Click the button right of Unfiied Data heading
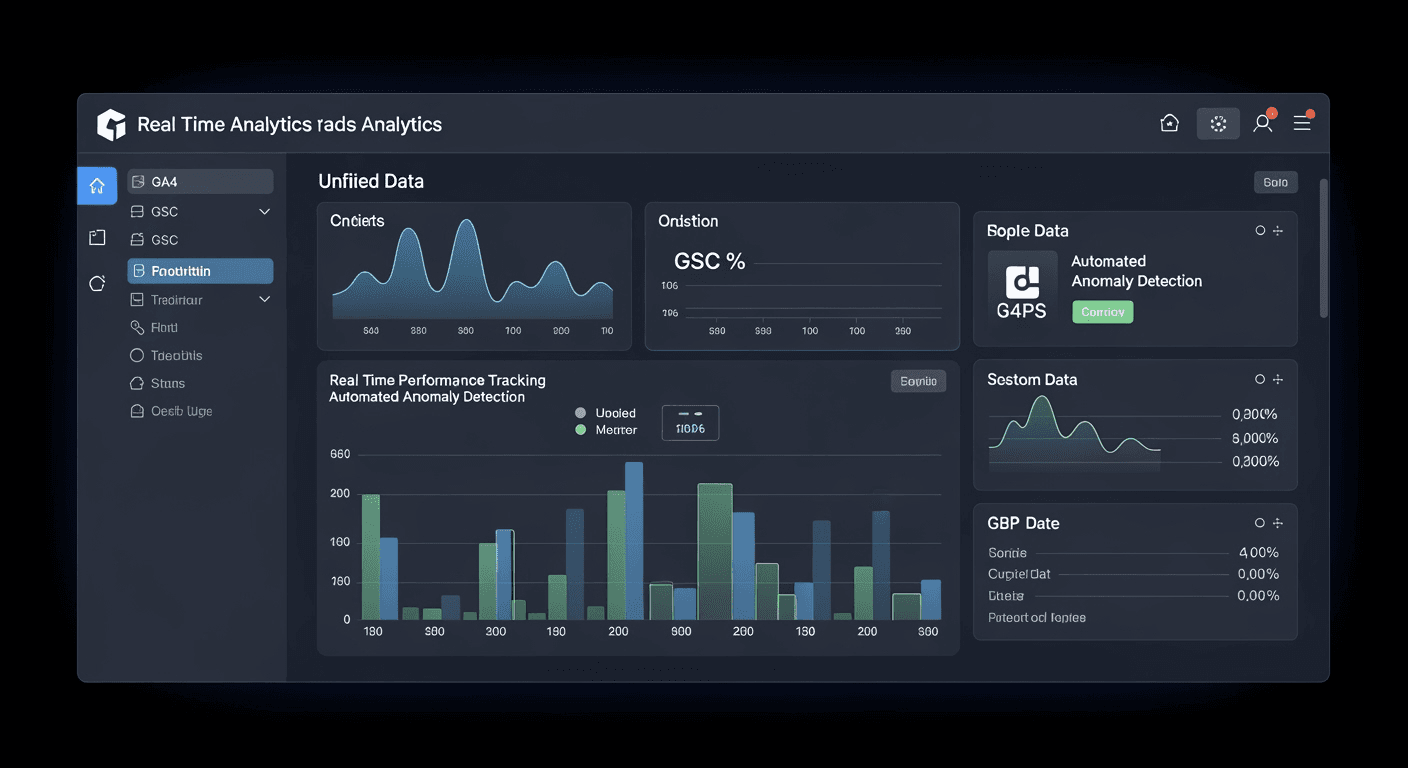The image size is (1408, 768). pos(1275,182)
